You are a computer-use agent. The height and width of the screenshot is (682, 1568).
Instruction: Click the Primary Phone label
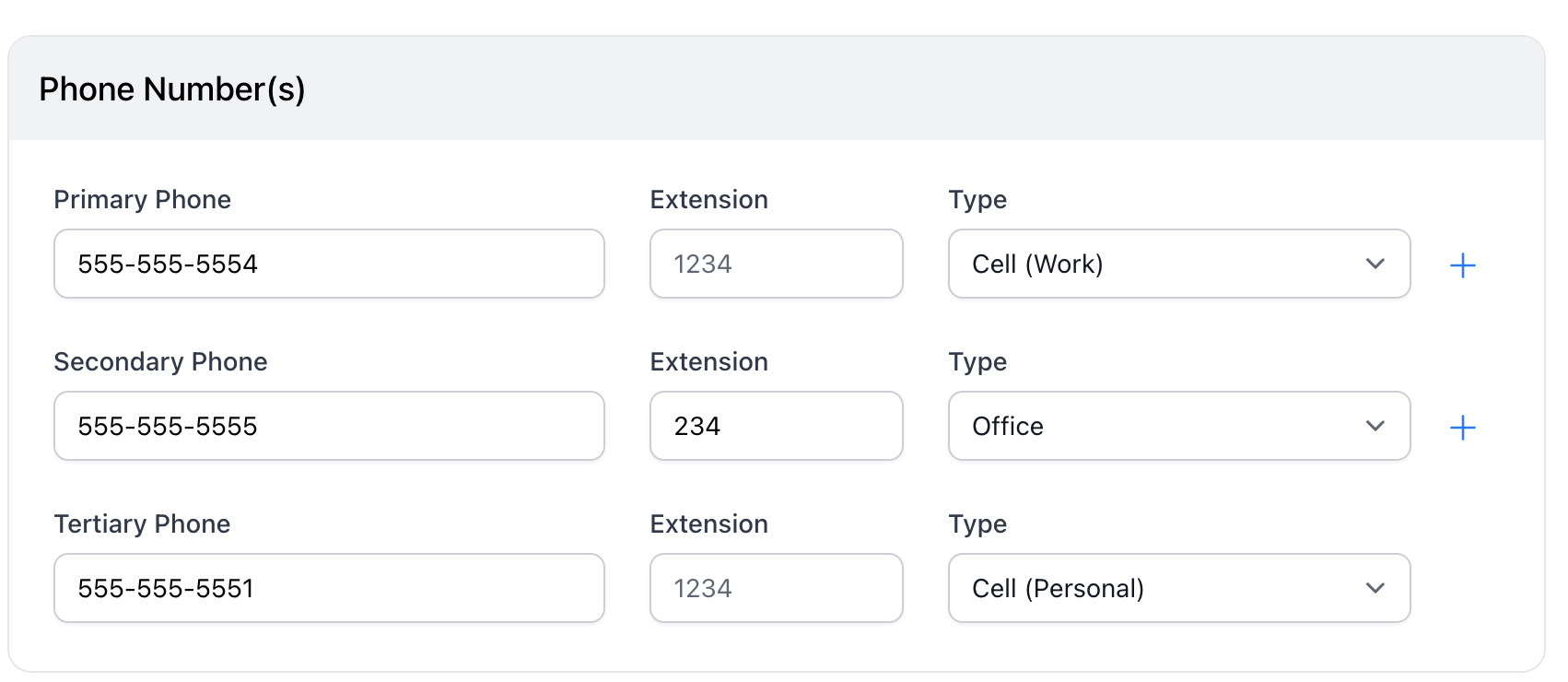click(143, 200)
